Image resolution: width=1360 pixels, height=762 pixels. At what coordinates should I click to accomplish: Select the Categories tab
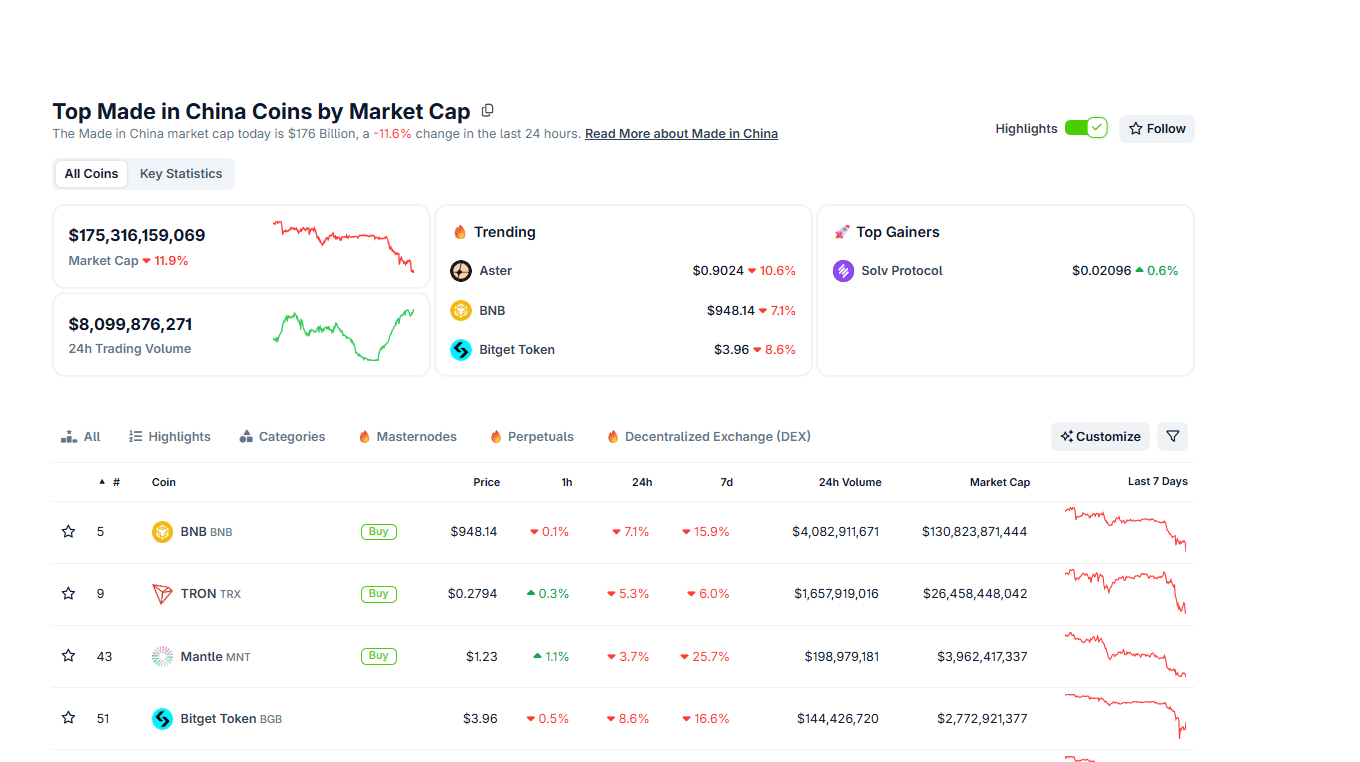(x=283, y=437)
